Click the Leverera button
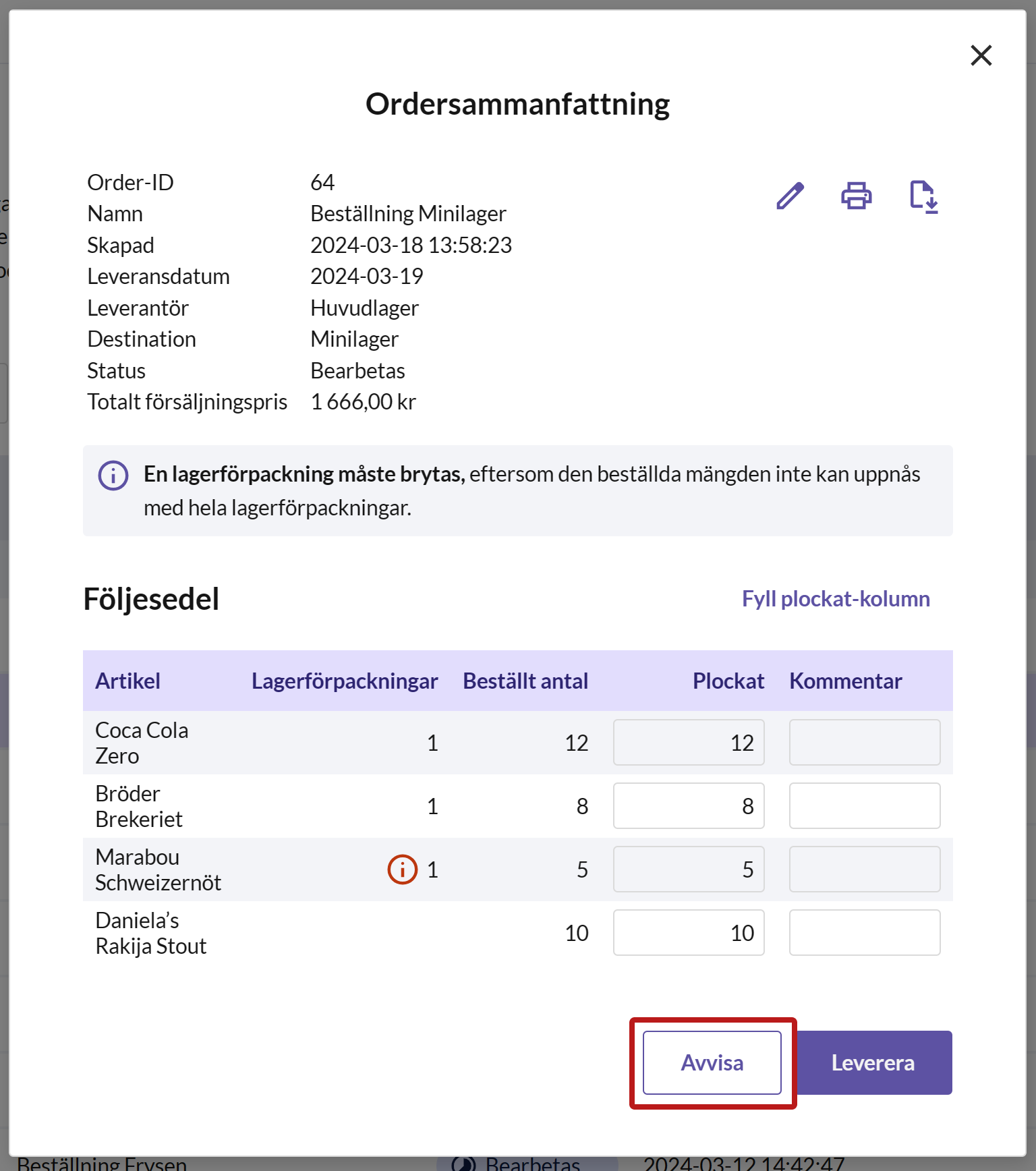1036x1171 pixels. click(873, 1062)
